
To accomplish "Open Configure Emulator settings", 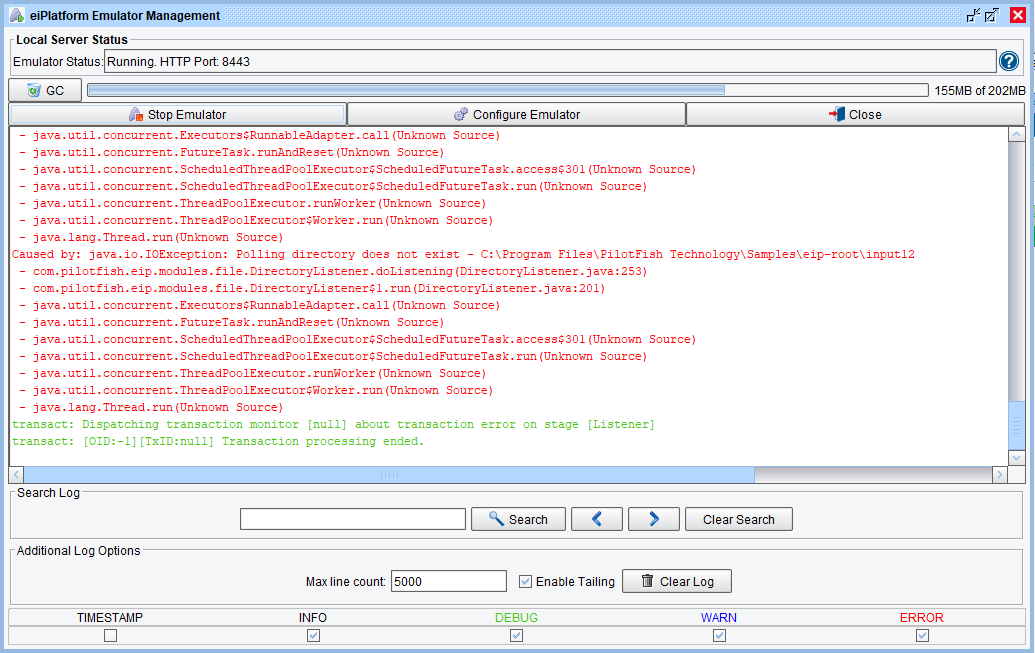I will 516,114.
